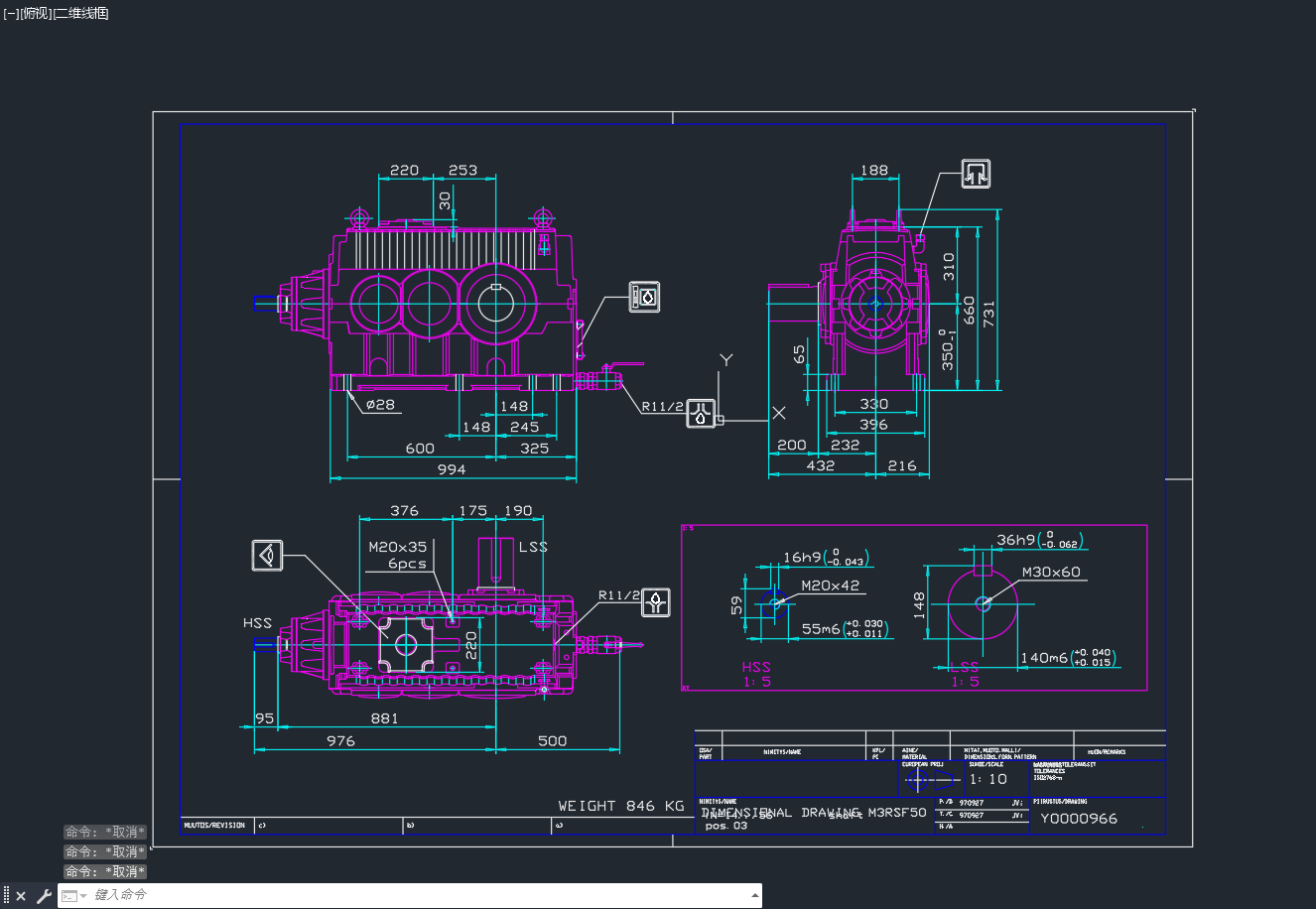
Task: Select the breather symbol above the side view
Action: (977, 174)
